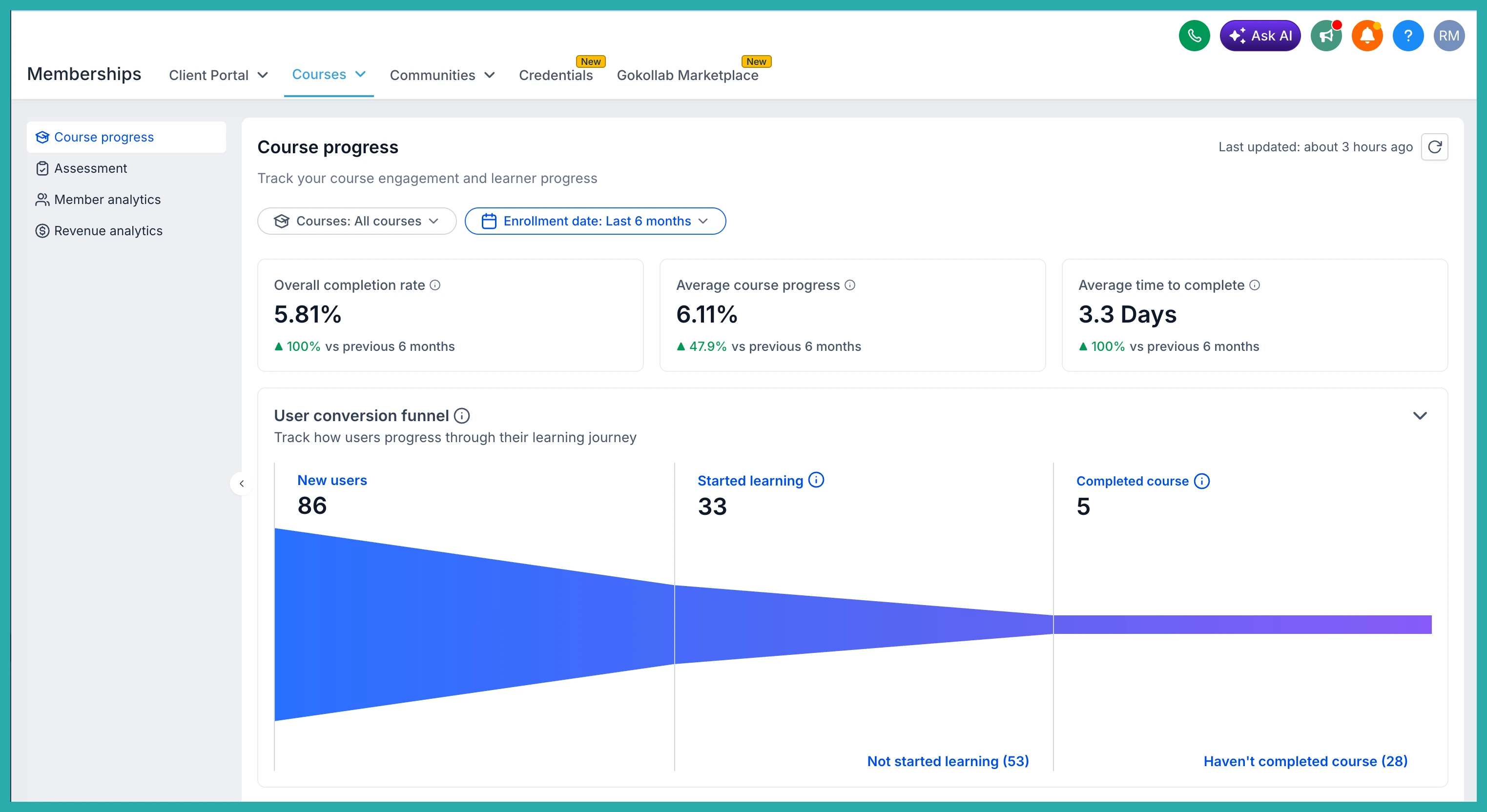Click the New users funnel label
This screenshot has width=1487, height=812.
tap(332, 481)
